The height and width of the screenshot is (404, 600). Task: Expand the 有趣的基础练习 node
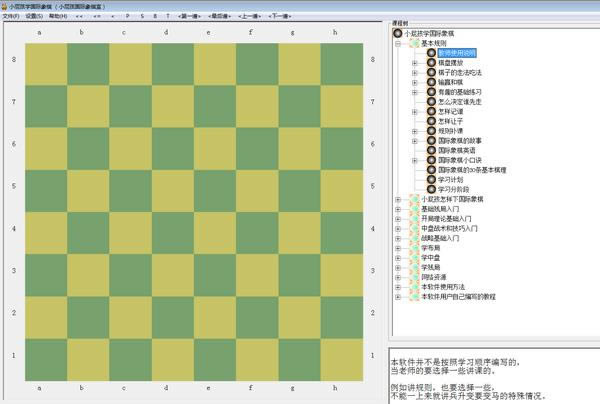(414, 92)
